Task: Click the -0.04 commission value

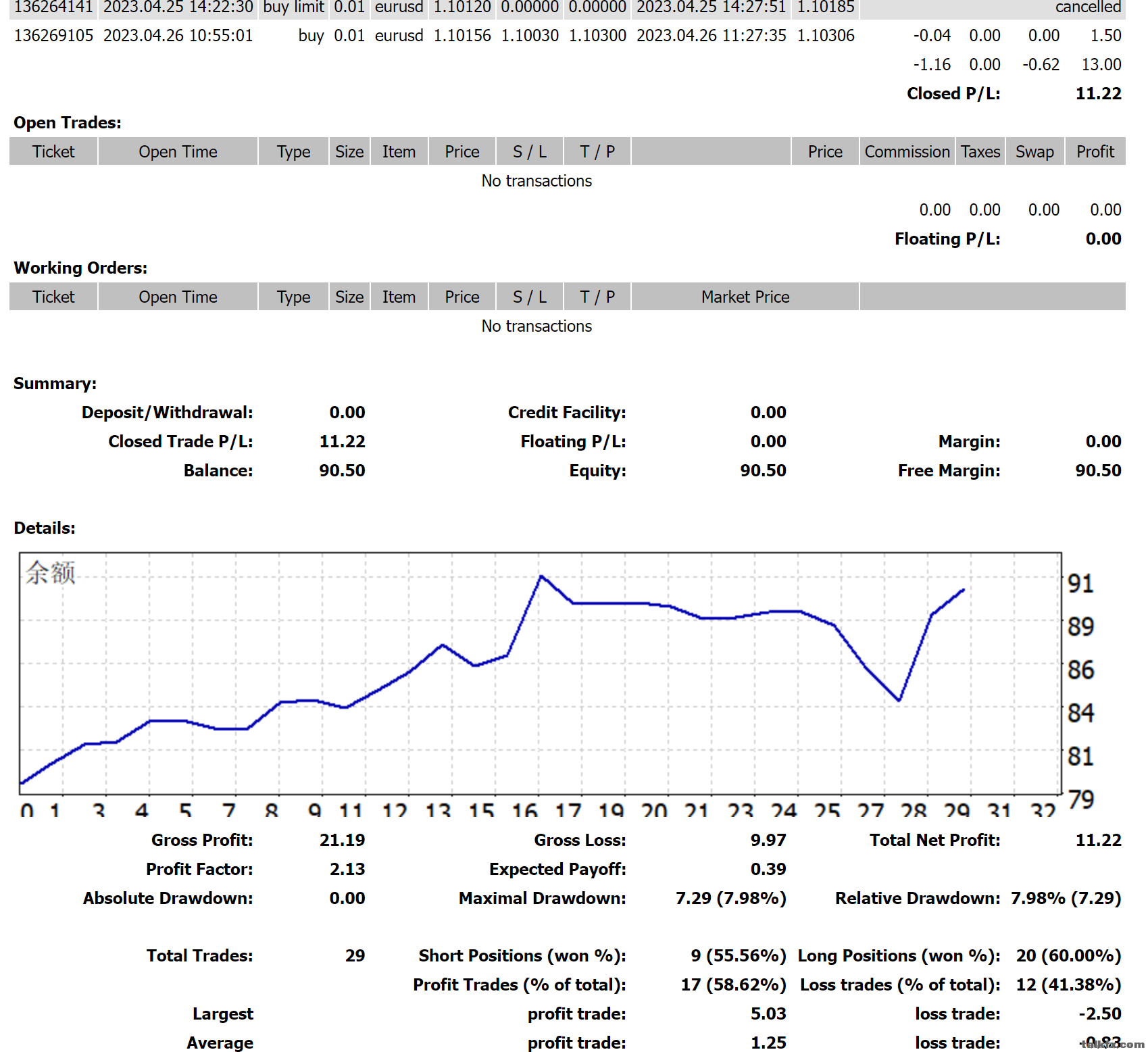Action: coord(932,36)
